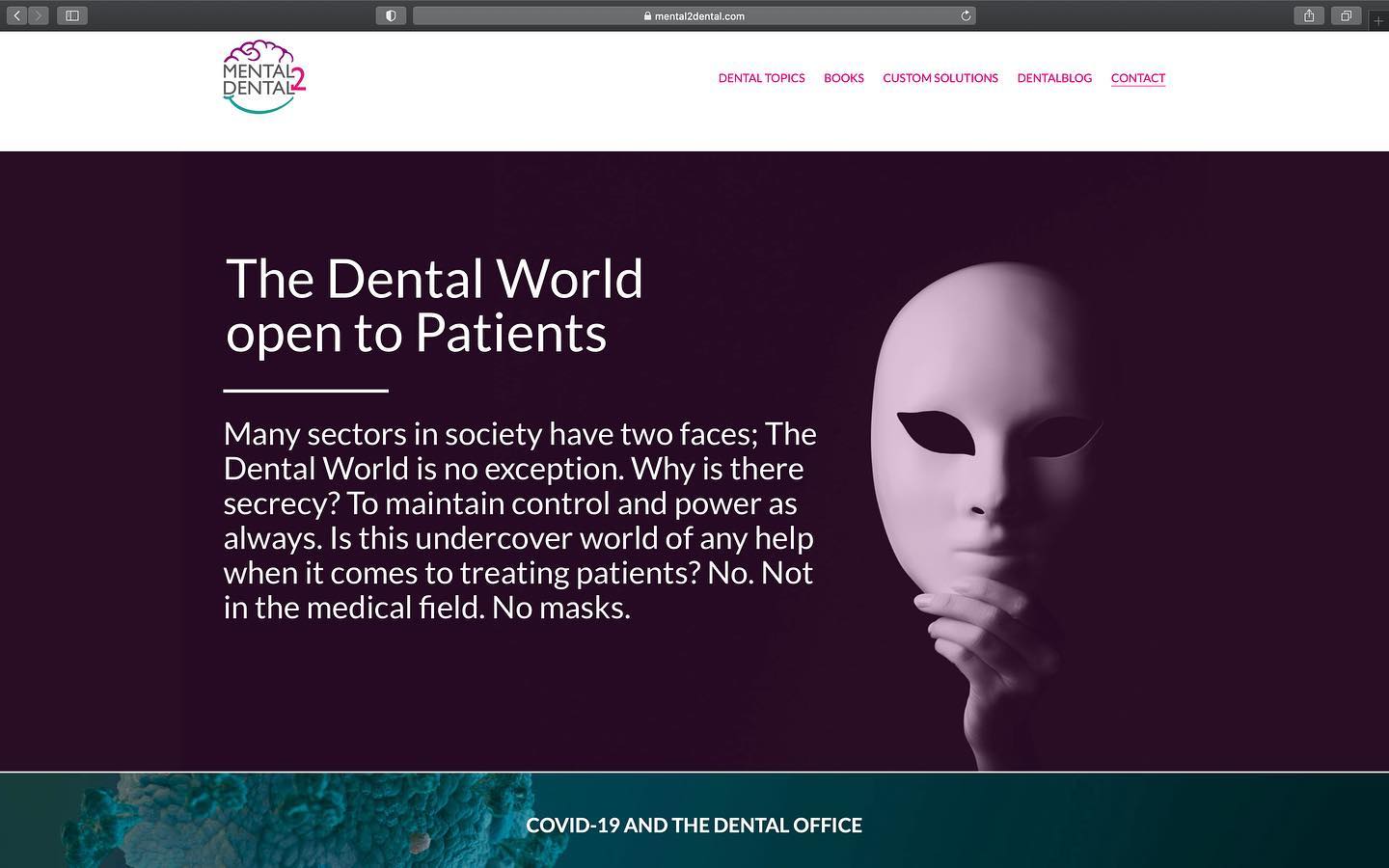Open the Dentalblog menu item

pos(1054,78)
